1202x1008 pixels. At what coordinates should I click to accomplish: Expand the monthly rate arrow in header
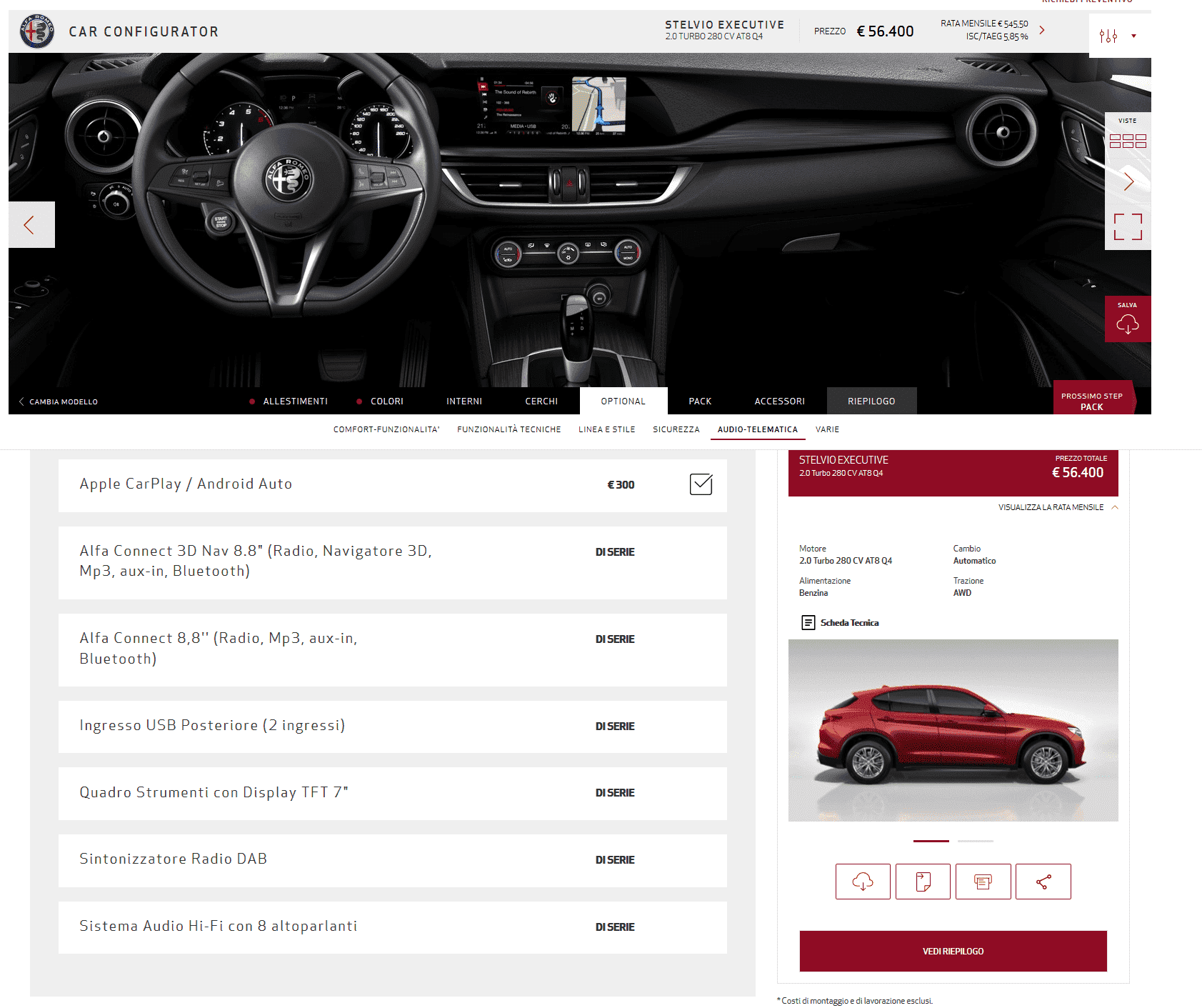pyautogui.click(x=1042, y=30)
